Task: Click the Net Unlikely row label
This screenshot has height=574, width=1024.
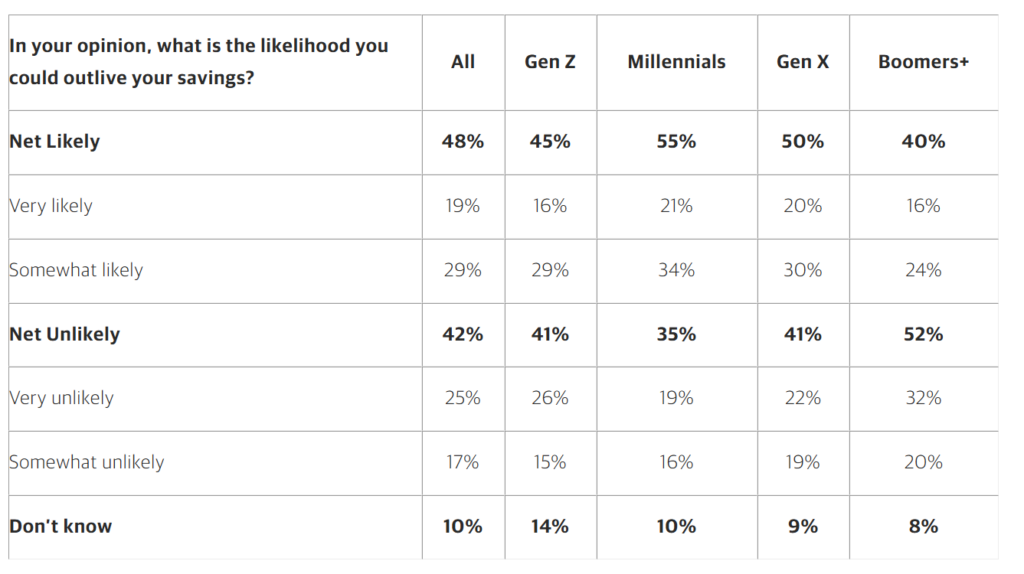Action: (64, 334)
